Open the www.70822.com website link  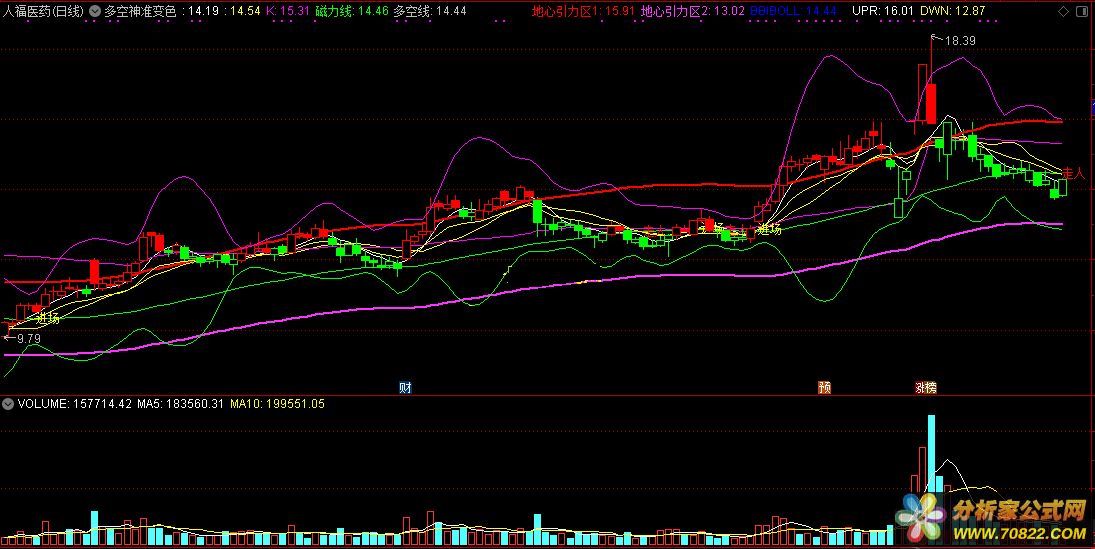tap(1019, 533)
